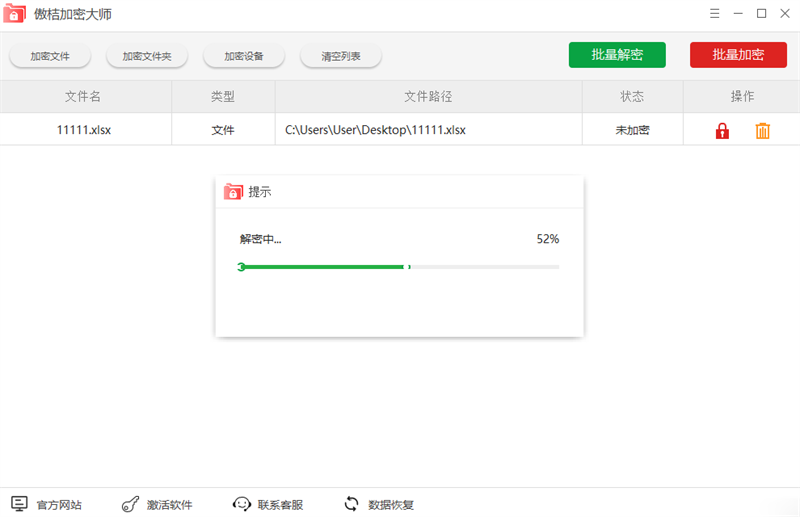
Task: Select the 加密设备 button
Action: click(244, 56)
